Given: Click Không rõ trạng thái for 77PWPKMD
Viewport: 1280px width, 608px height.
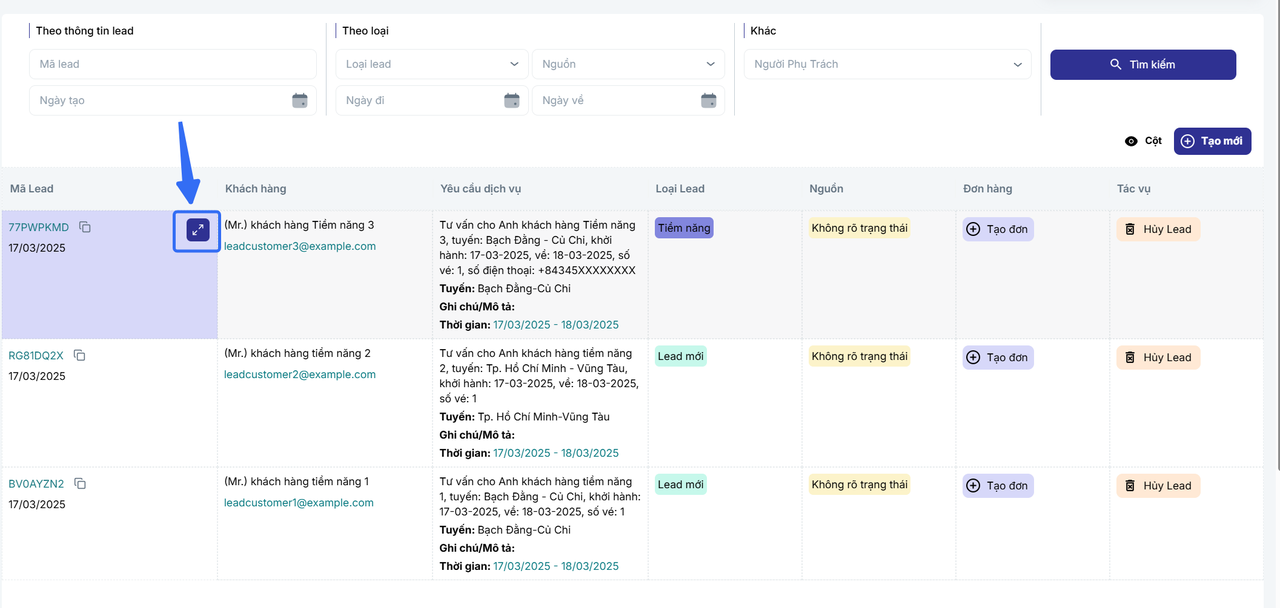Looking at the screenshot, I should [x=860, y=228].
